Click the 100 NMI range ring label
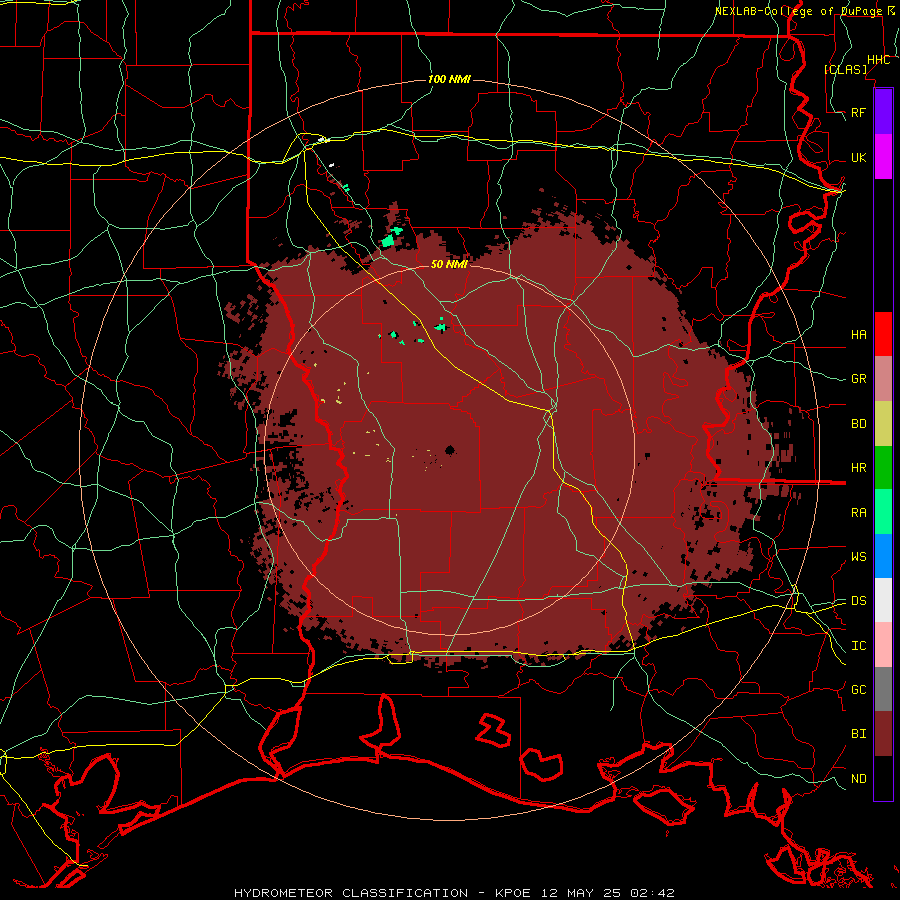The width and height of the screenshot is (900, 900). pyautogui.click(x=449, y=79)
